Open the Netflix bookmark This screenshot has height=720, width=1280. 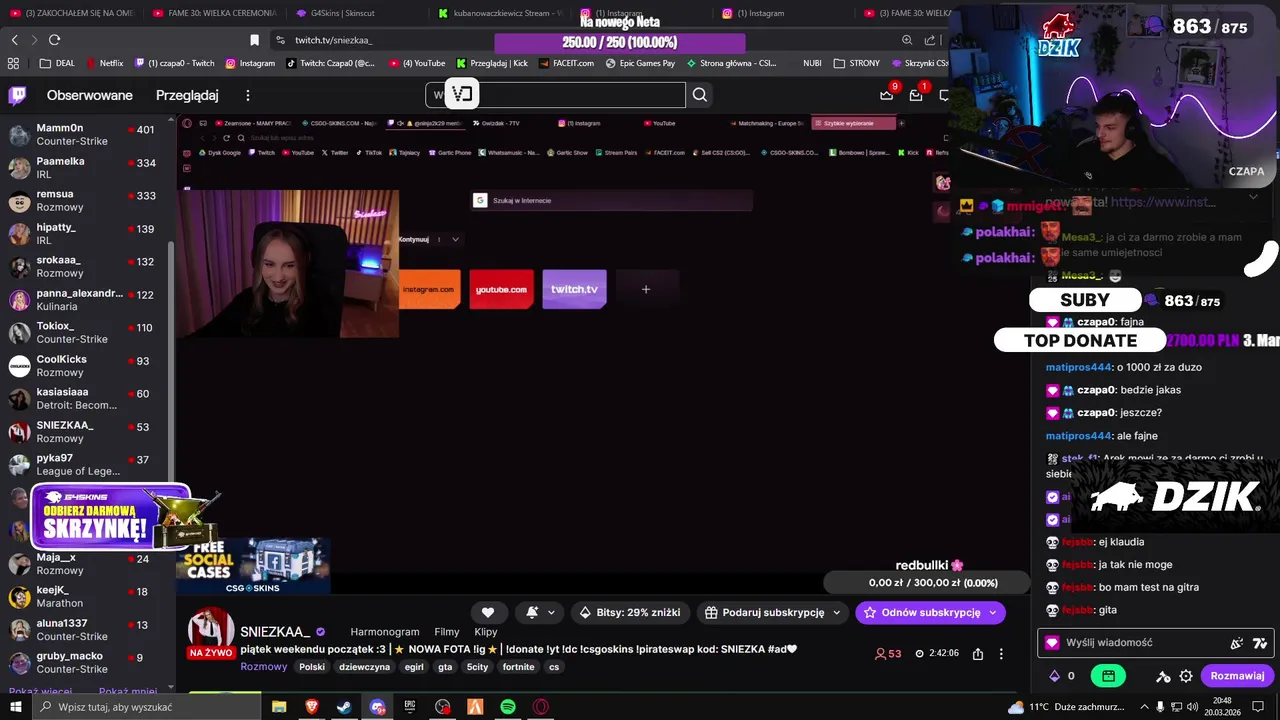click(x=104, y=63)
